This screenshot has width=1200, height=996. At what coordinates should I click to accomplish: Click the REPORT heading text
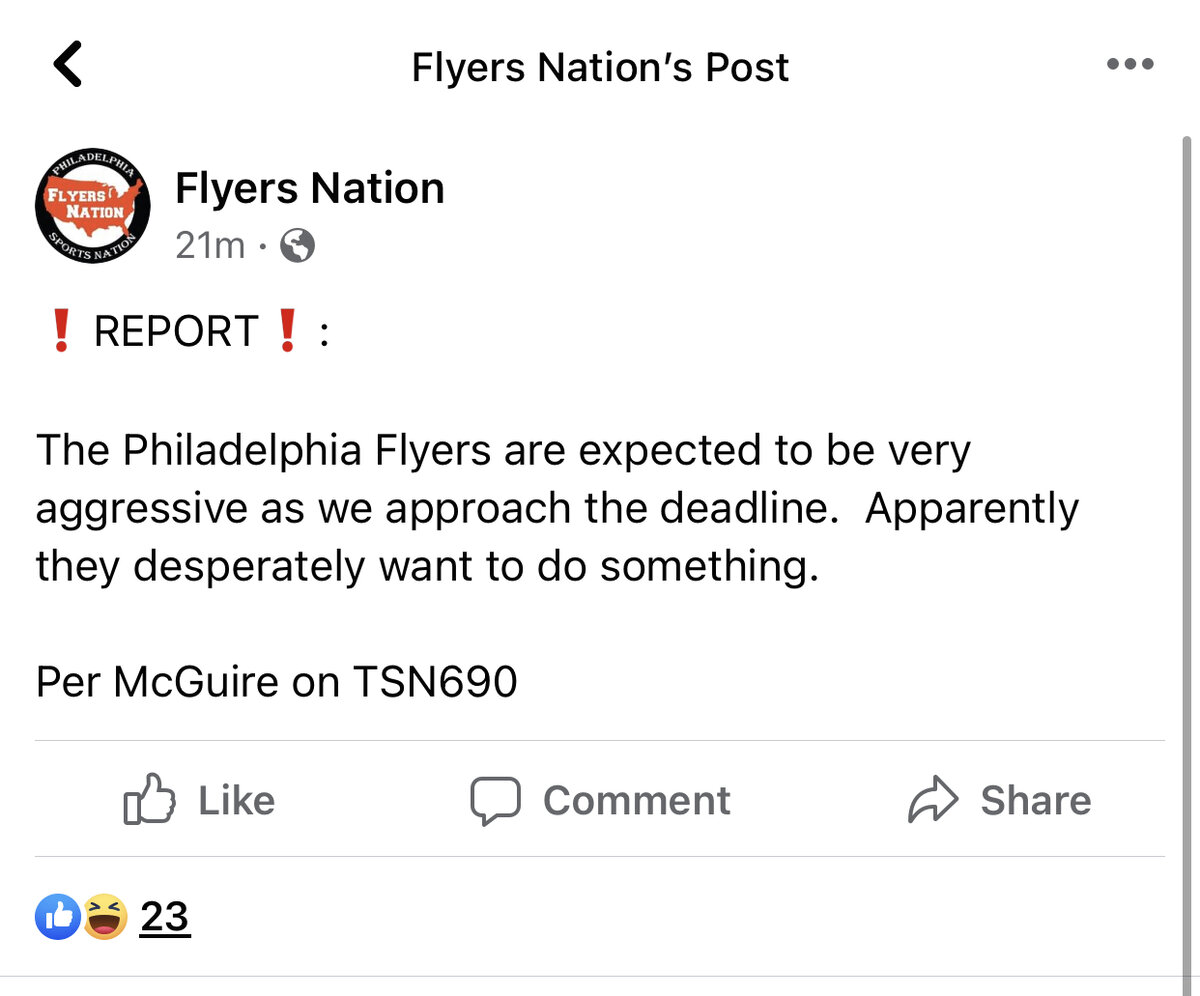pyautogui.click(x=176, y=332)
